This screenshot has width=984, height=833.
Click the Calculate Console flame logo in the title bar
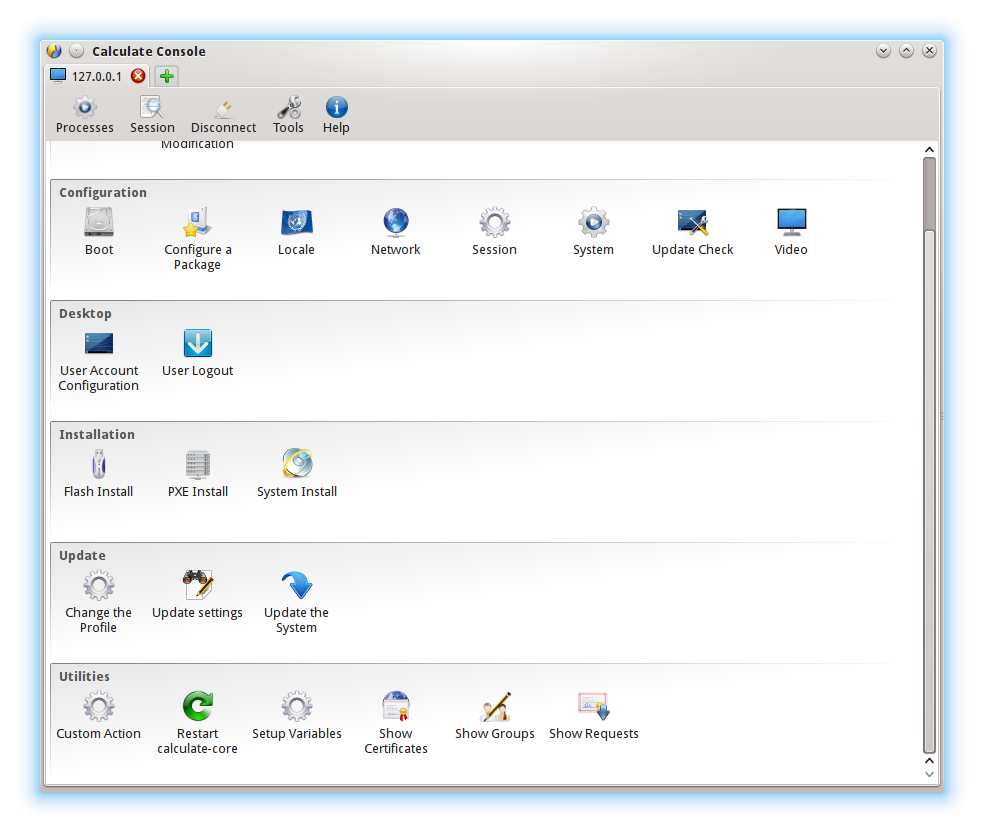[x=55, y=51]
